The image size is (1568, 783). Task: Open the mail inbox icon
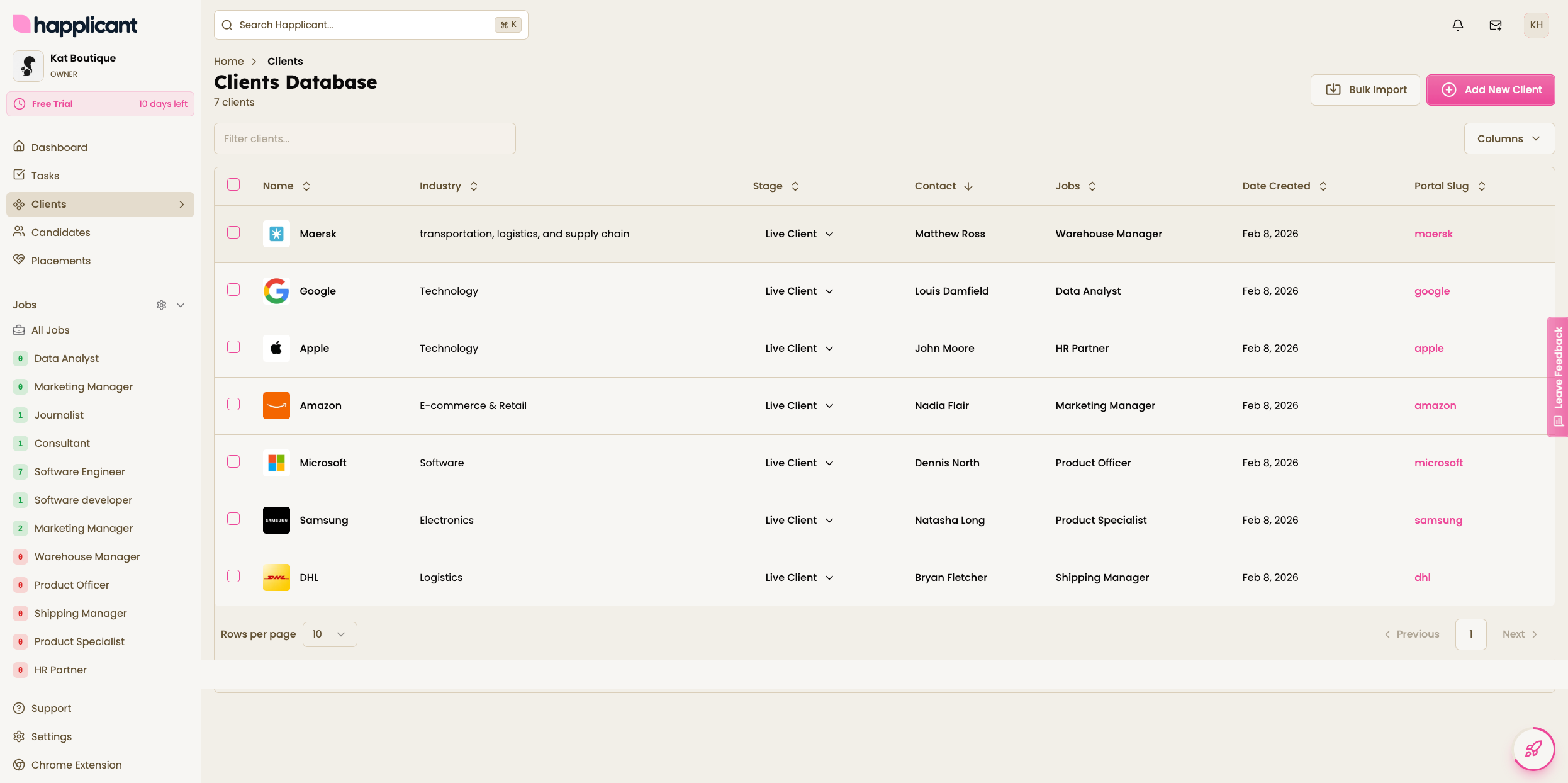(1496, 25)
